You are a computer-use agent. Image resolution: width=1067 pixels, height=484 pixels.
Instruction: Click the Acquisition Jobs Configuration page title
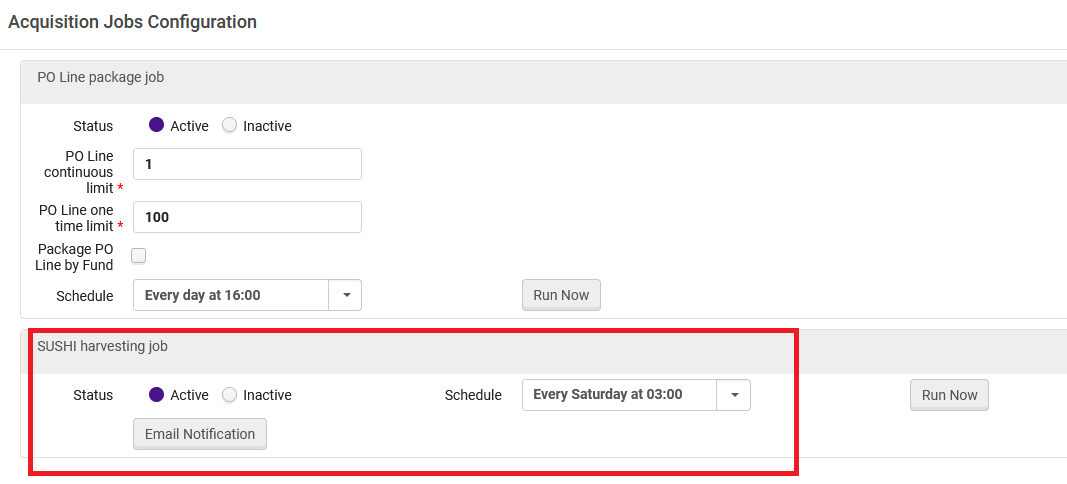tap(132, 22)
